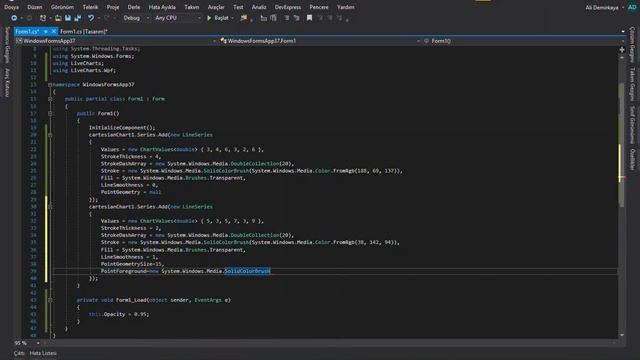Open the Hata Ayıkla menu

point(162,7)
